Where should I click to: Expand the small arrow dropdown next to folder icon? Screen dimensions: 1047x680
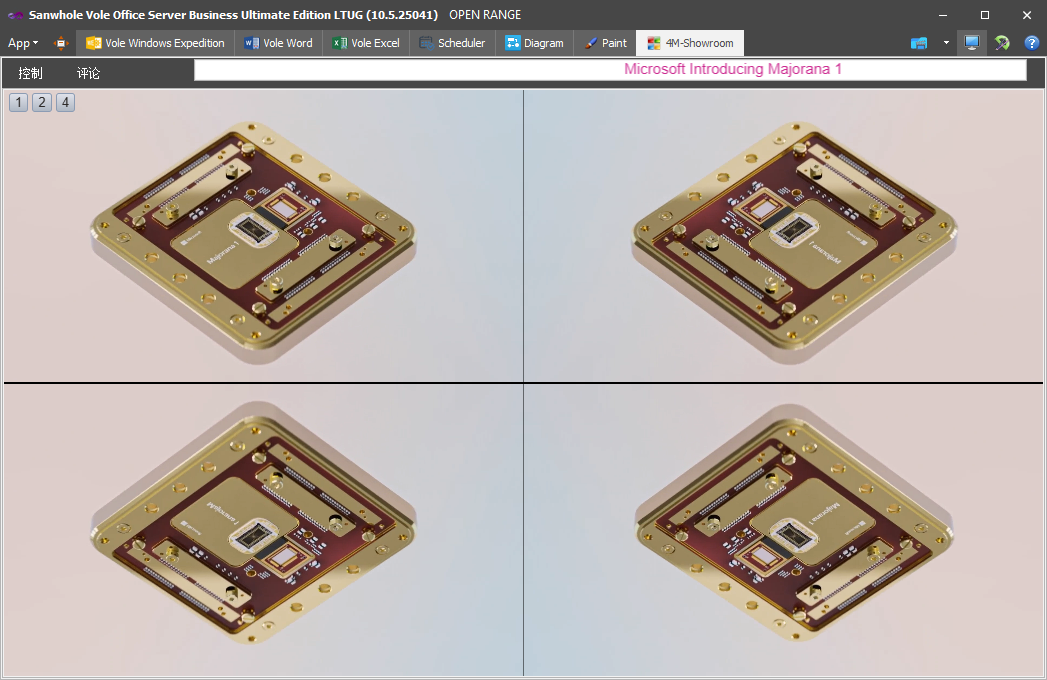point(946,43)
